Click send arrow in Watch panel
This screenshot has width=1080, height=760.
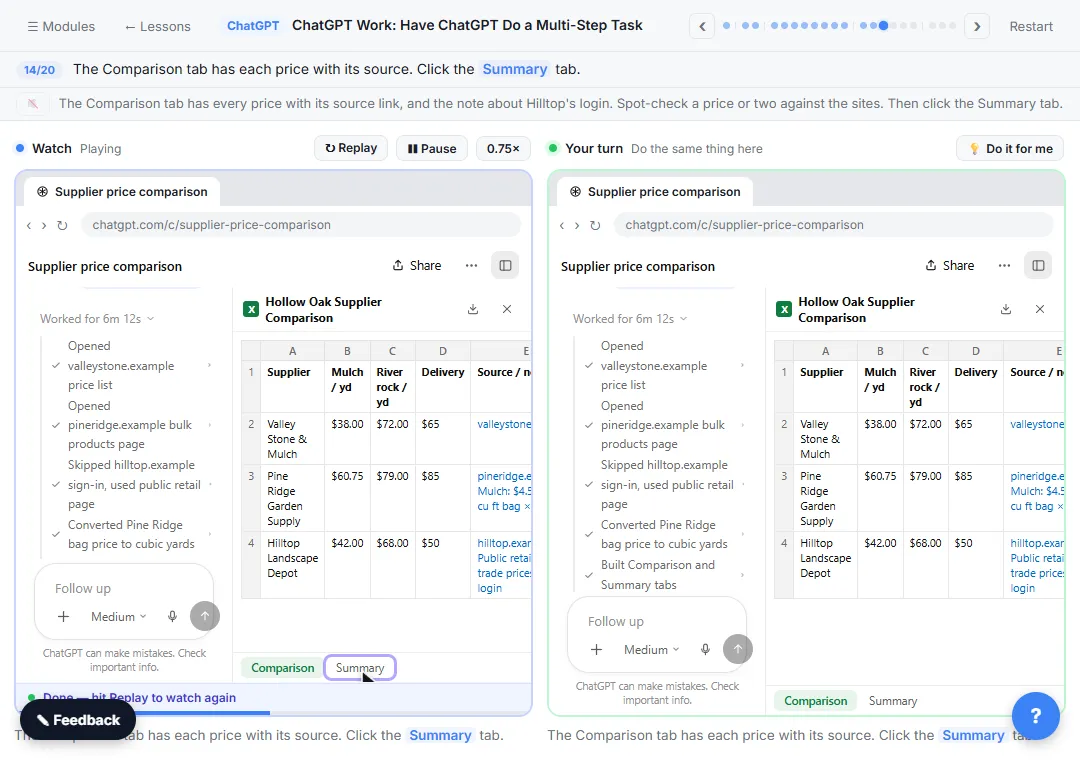205,616
